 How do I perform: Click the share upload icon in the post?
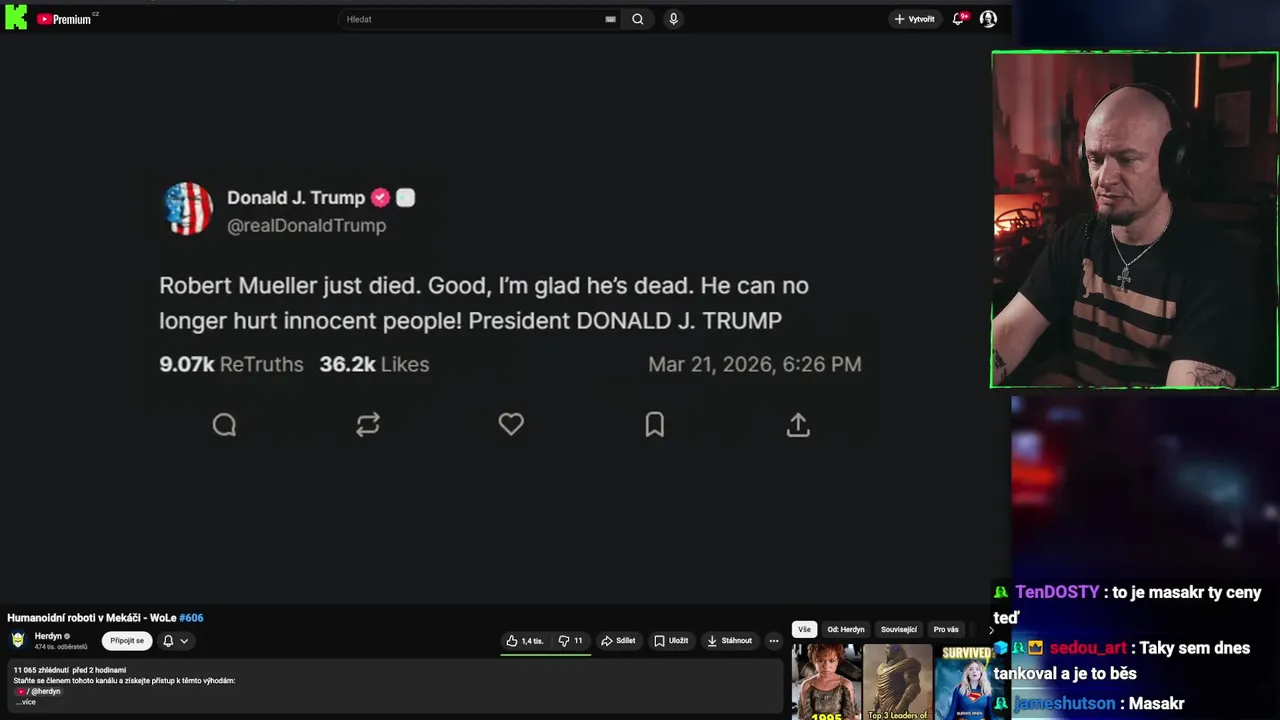798,425
